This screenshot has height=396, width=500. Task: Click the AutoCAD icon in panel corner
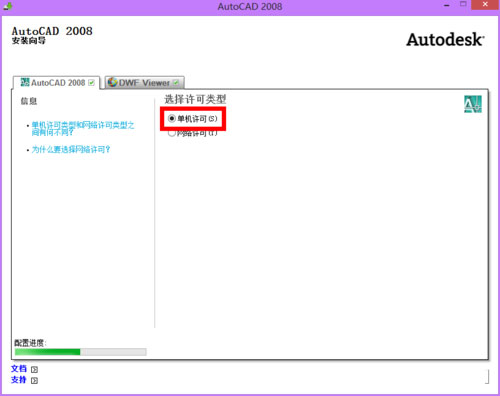coord(473,104)
